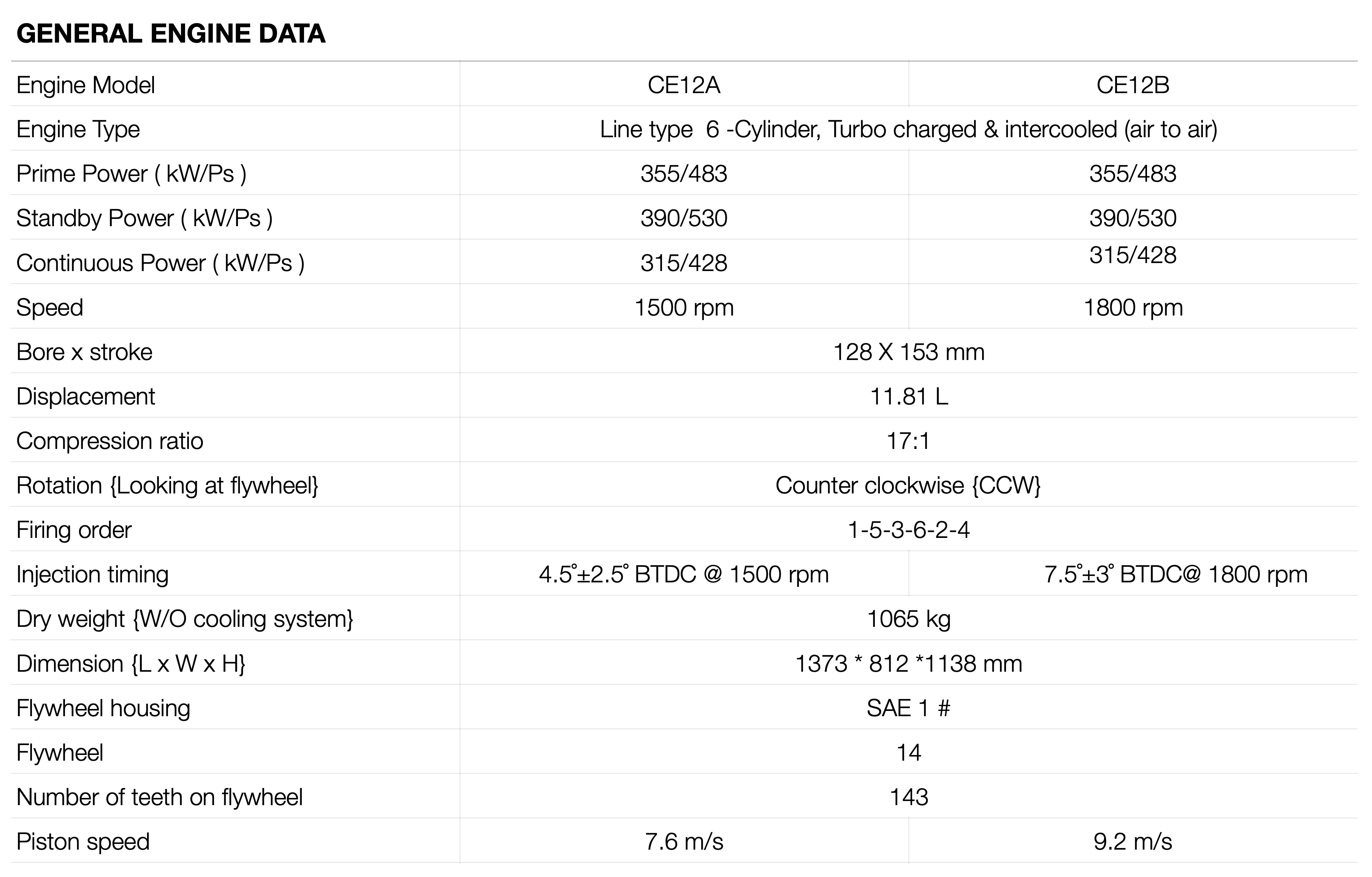Viewport: 1372px width, 877px height.
Task: Click the Engine Type row label
Action: tap(78, 130)
